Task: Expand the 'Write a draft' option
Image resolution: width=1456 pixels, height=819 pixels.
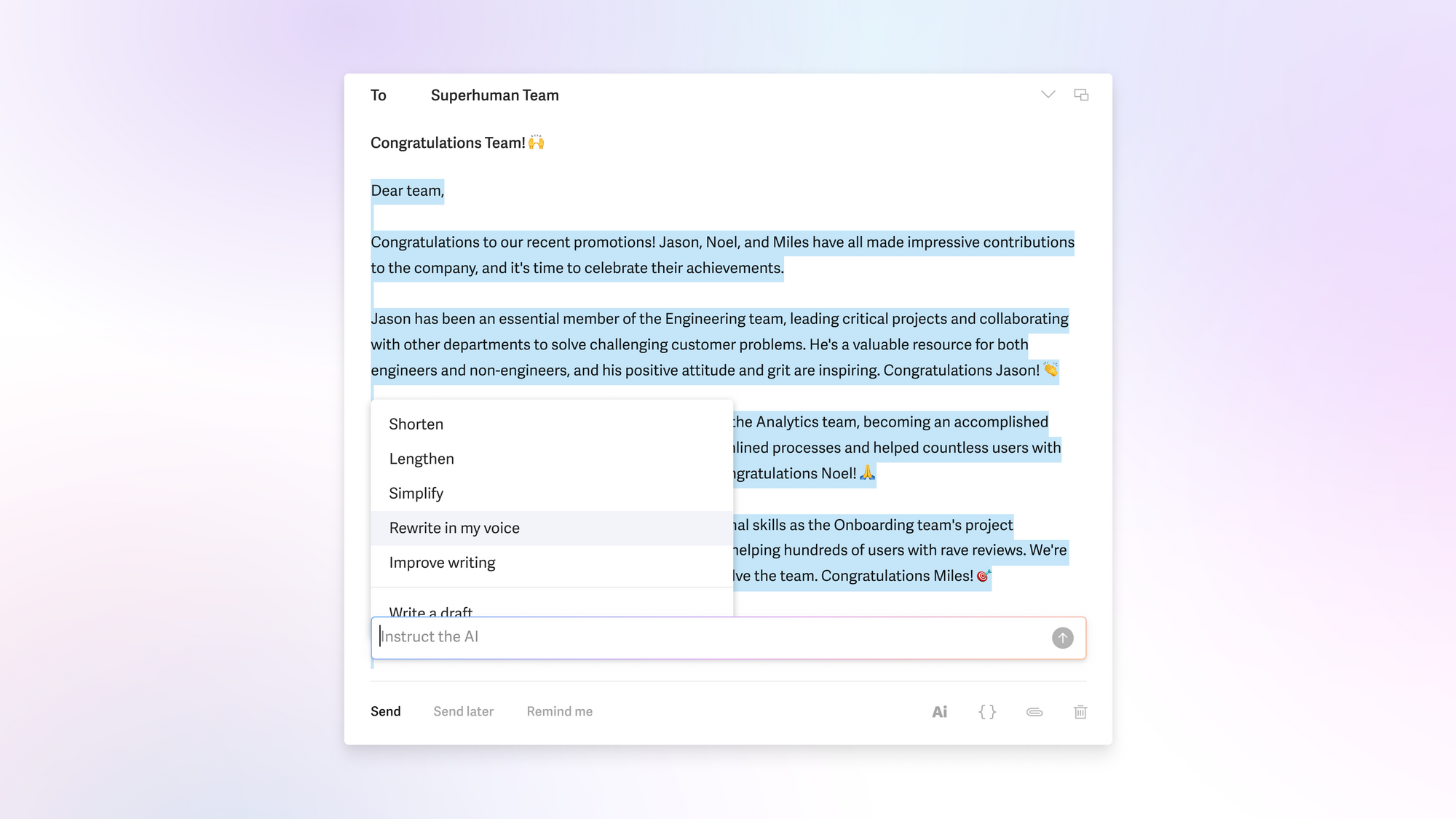Action: [430, 612]
